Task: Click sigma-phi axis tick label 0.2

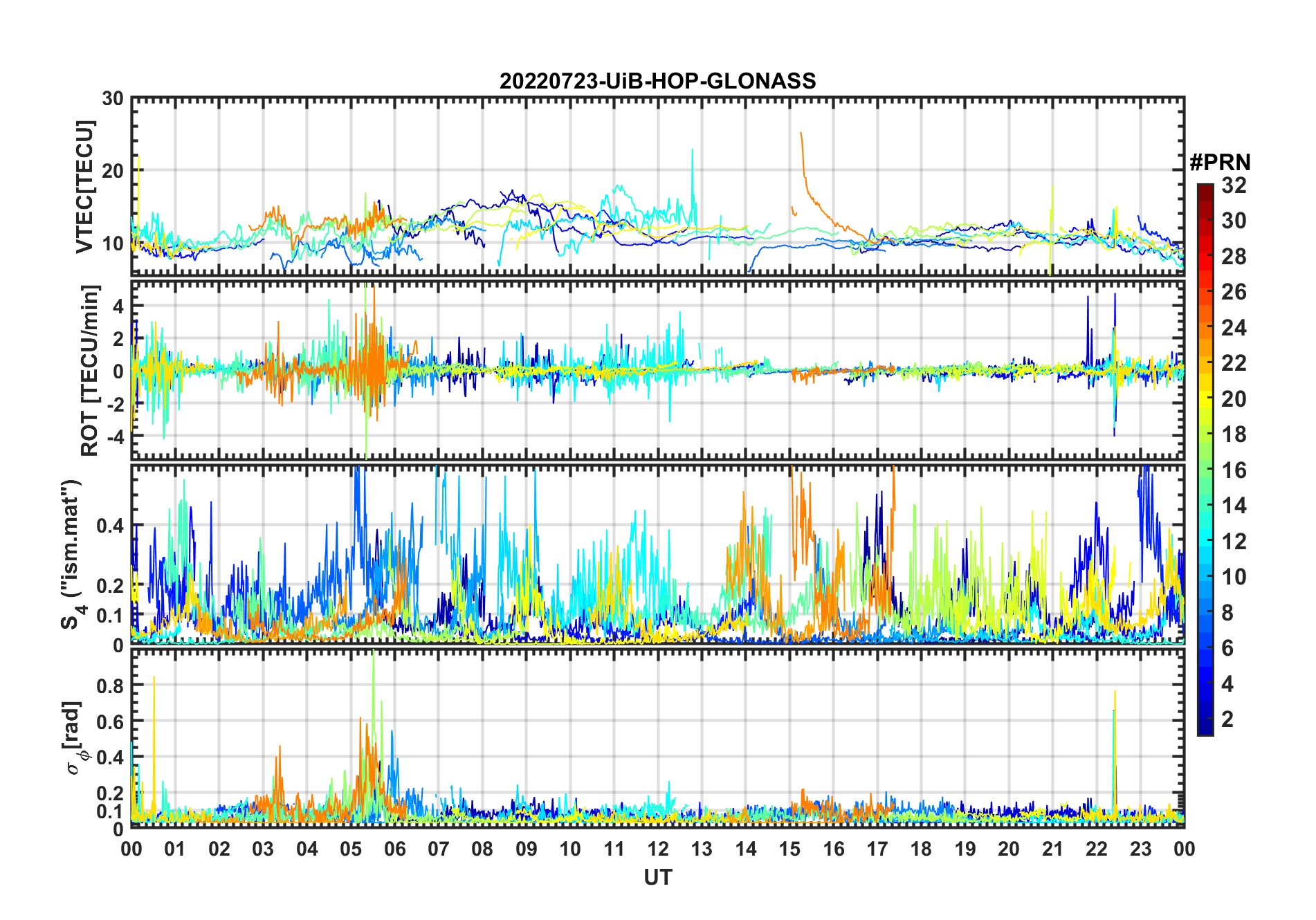Action: coord(110,793)
